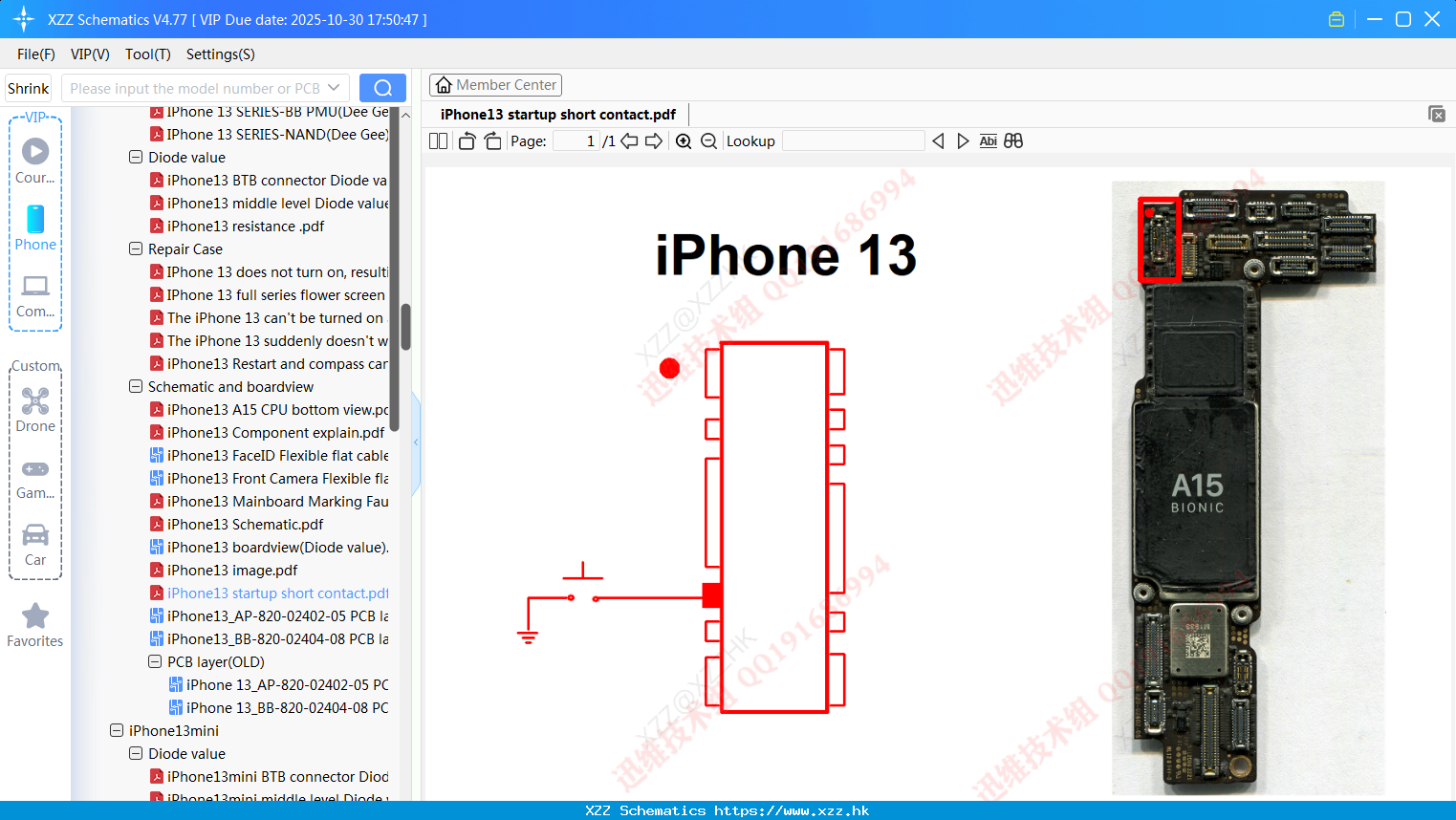Viewport: 1456px width, 820px height.
Task: Click the blue search button
Action: click(x=382, y=88)
